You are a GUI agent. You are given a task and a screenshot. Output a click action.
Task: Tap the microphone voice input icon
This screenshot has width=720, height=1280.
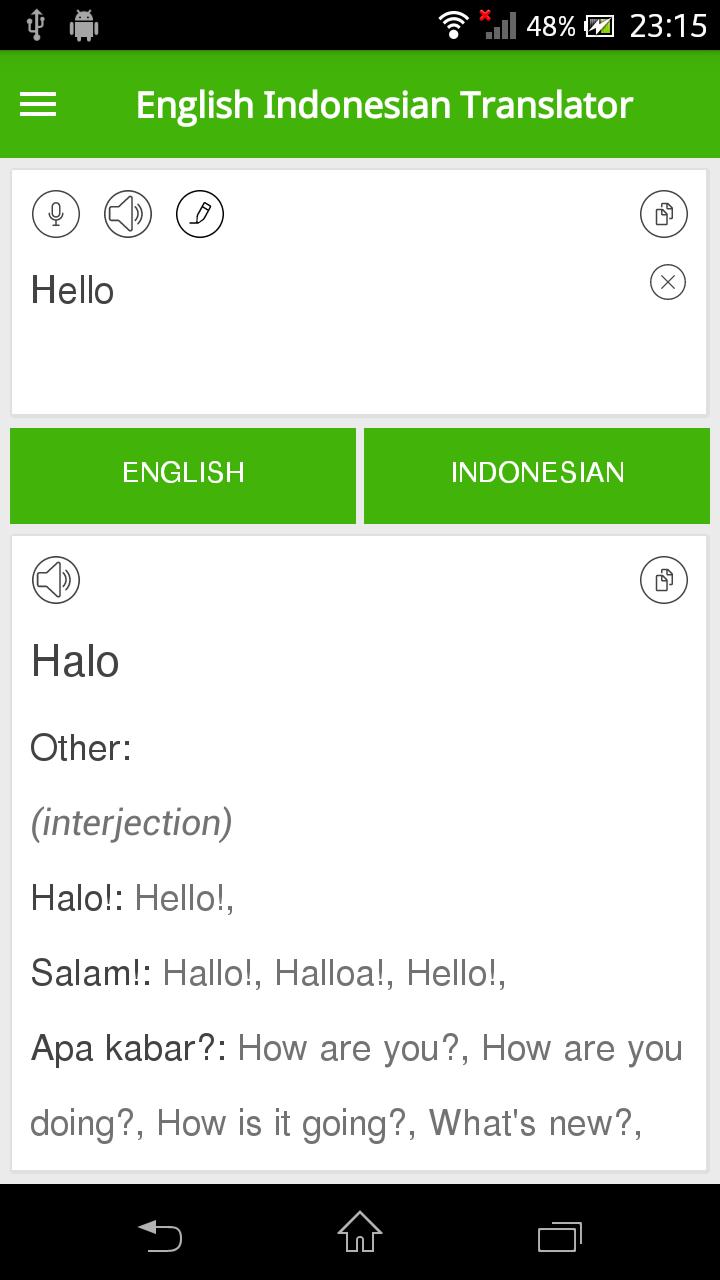click(56, 214)
